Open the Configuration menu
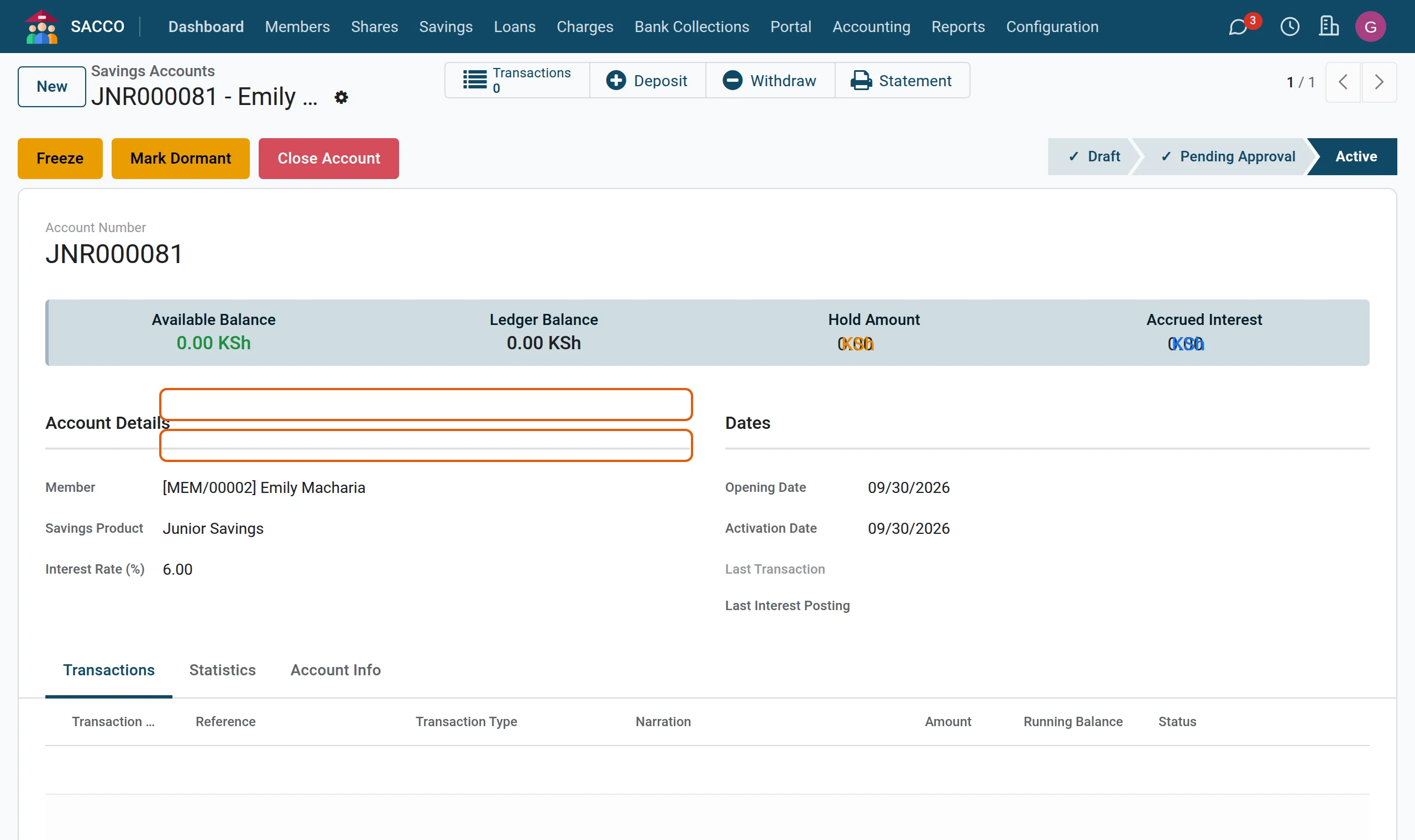Viewport: 1415px width, 840px height. click(1052, 27)
